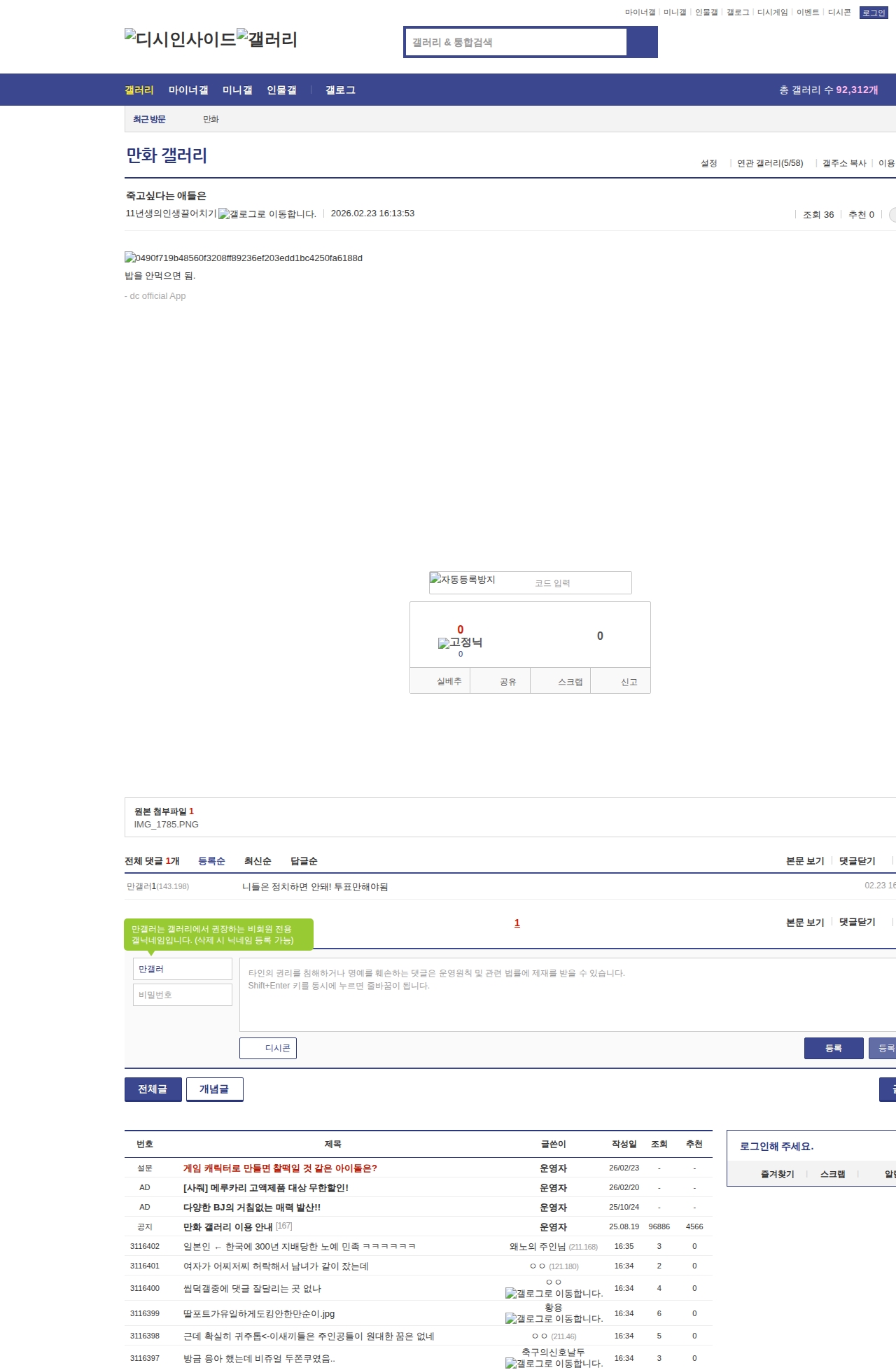Open 이벤트 top link
The image size is (896, 1370).
808,12
